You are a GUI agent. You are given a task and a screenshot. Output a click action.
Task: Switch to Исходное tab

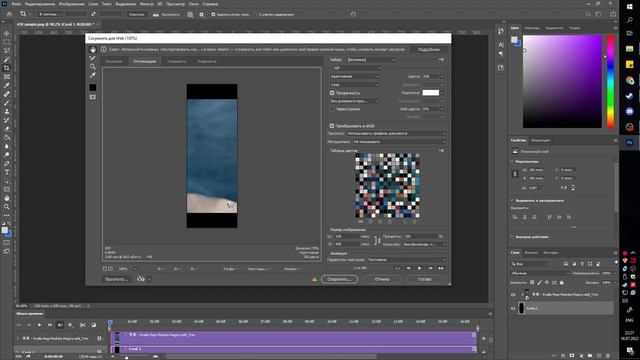coord(114,61)
